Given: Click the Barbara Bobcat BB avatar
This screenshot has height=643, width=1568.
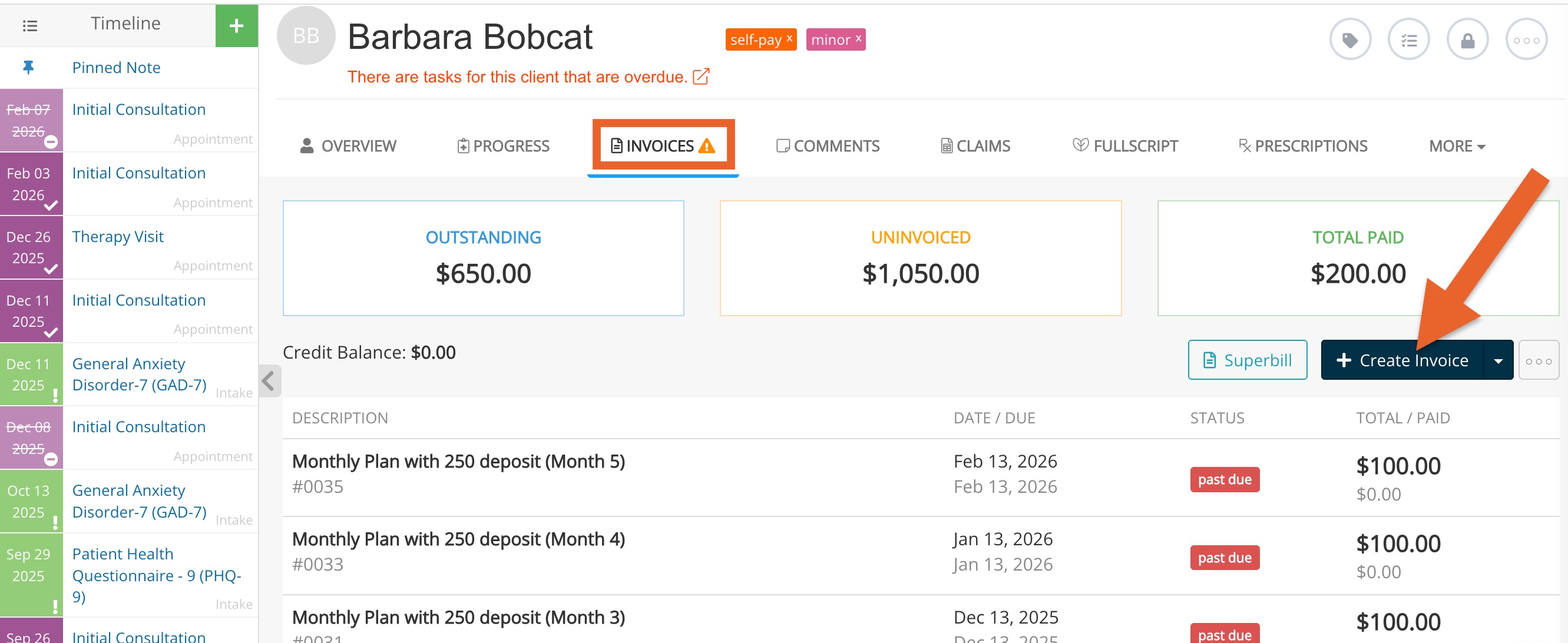Looking at the screenshot, I should (x=306, y=36).
